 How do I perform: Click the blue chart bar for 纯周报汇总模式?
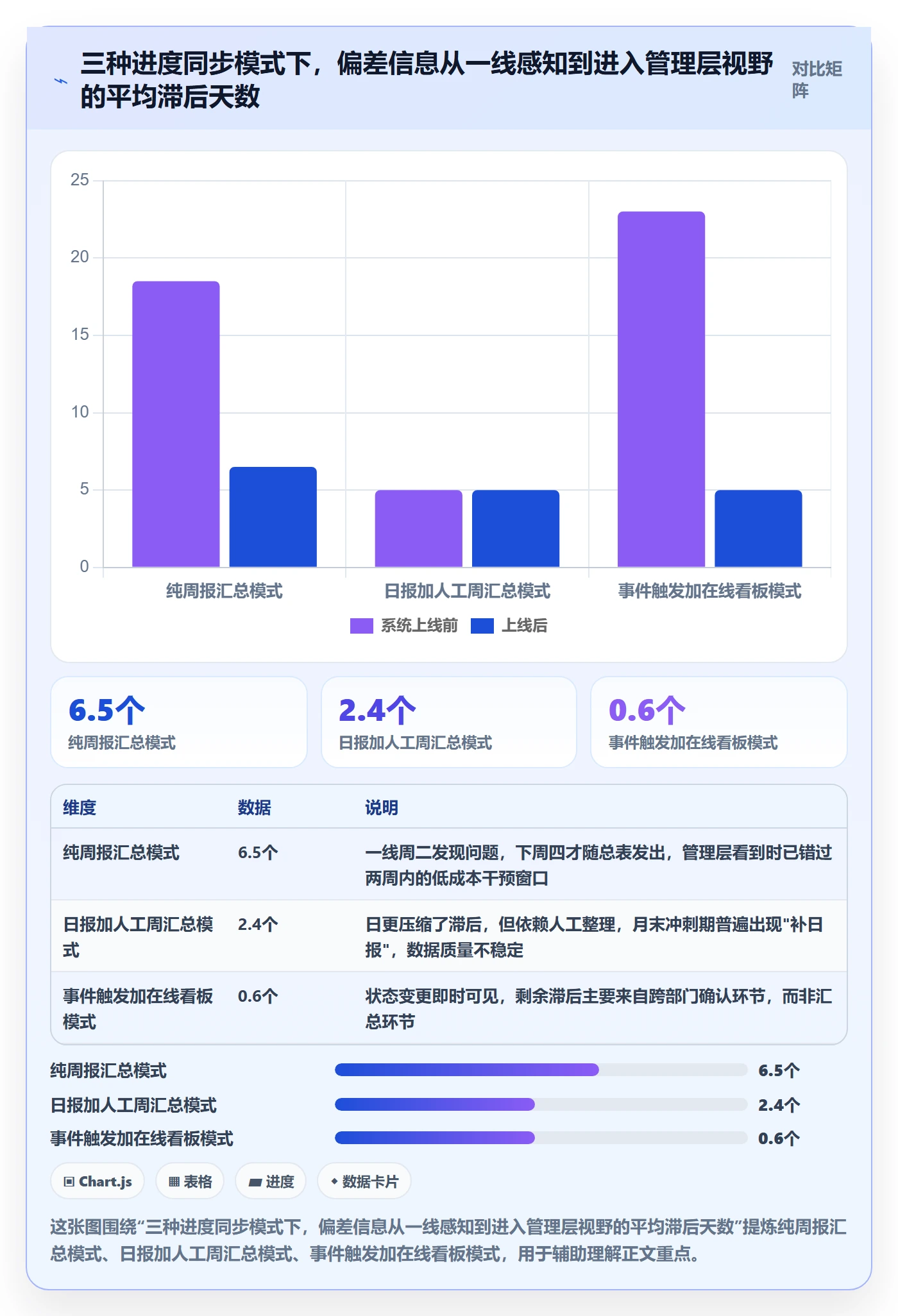[x=273, y=517]
